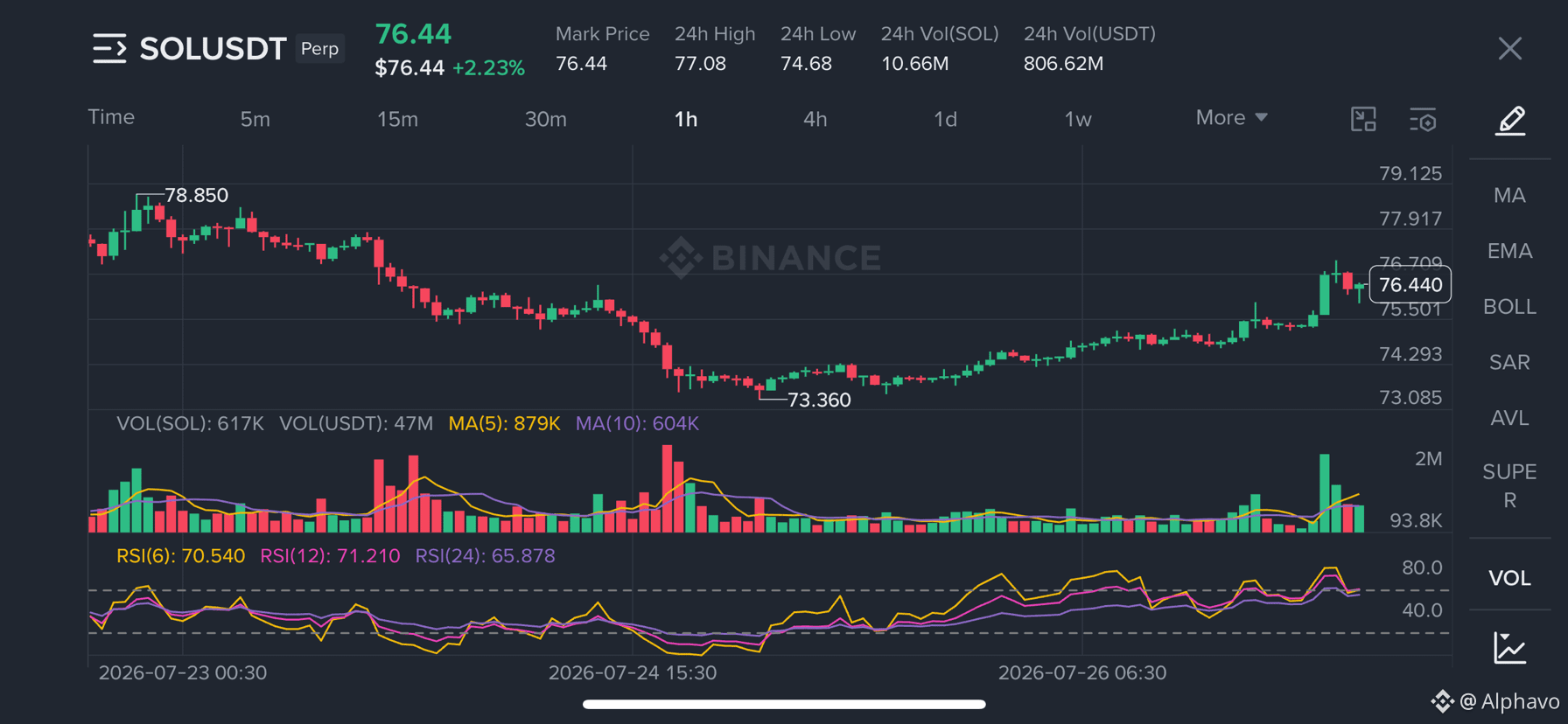Tap the Perp contract badge

tap(319, 48)
